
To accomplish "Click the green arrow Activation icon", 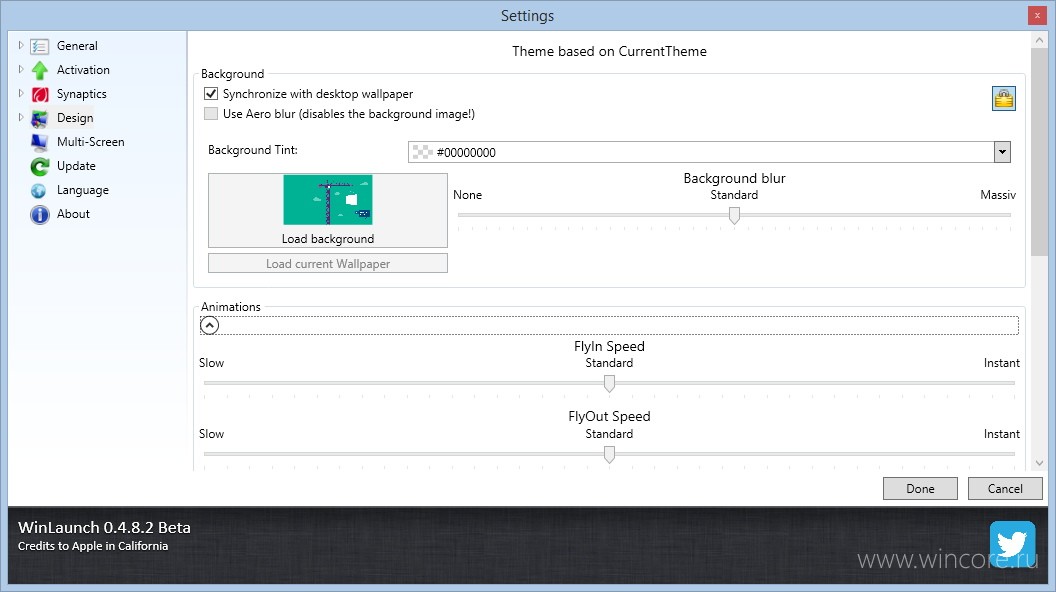I will [40, 70].
